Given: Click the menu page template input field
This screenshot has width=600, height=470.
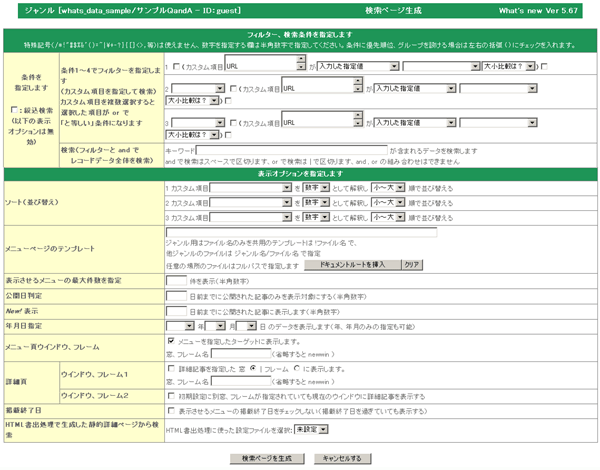Looking at the screenshot, I should click(x=302, y=232).
